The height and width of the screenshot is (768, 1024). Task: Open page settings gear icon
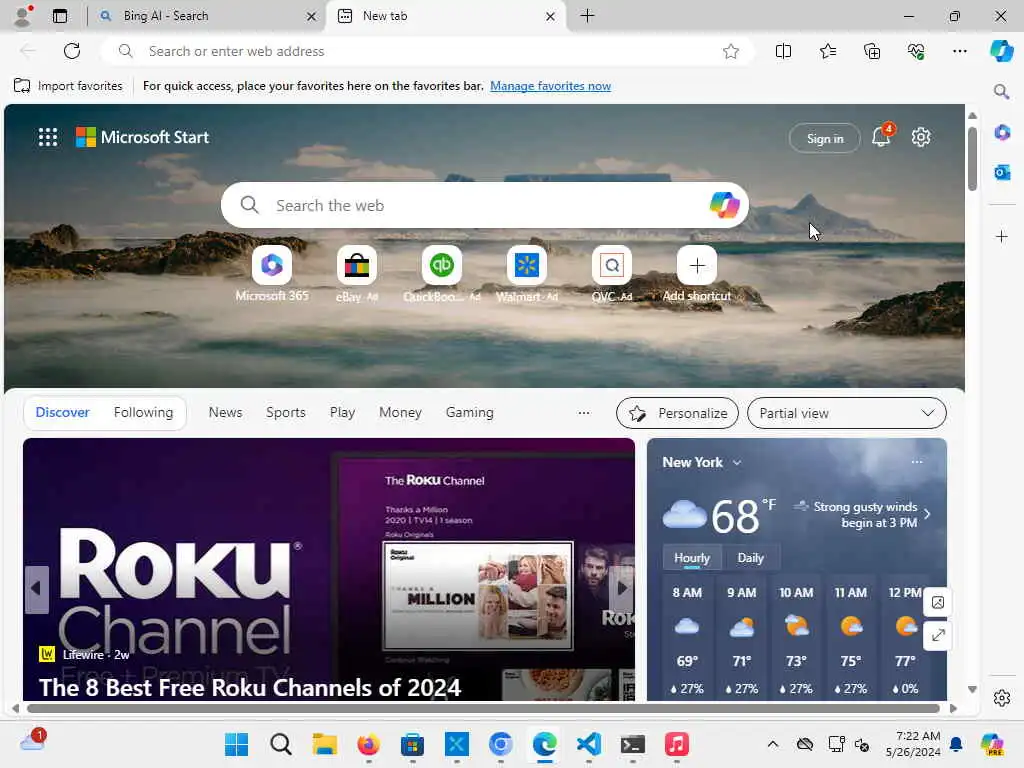pos(921,137)
